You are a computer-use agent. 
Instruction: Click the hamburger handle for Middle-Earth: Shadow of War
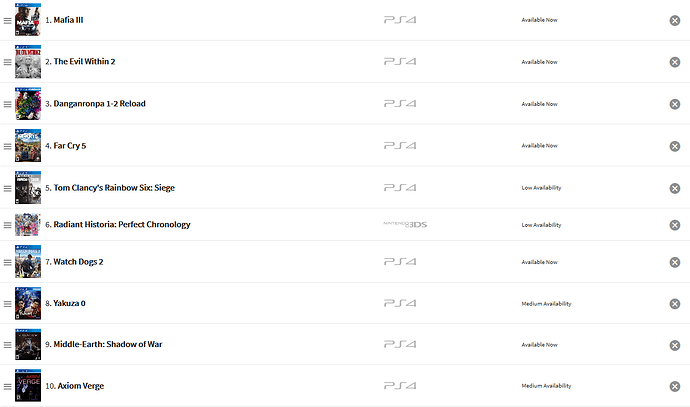point(8,345)
